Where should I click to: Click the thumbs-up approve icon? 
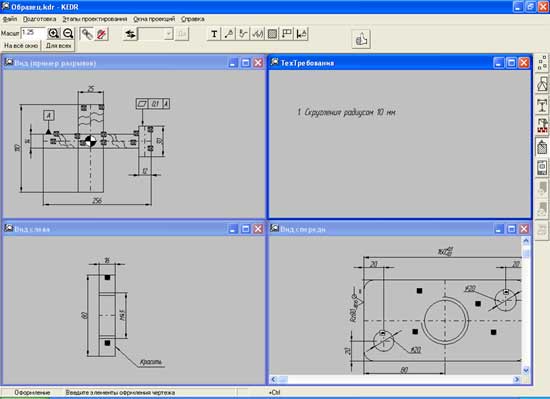tap(361, 39)
